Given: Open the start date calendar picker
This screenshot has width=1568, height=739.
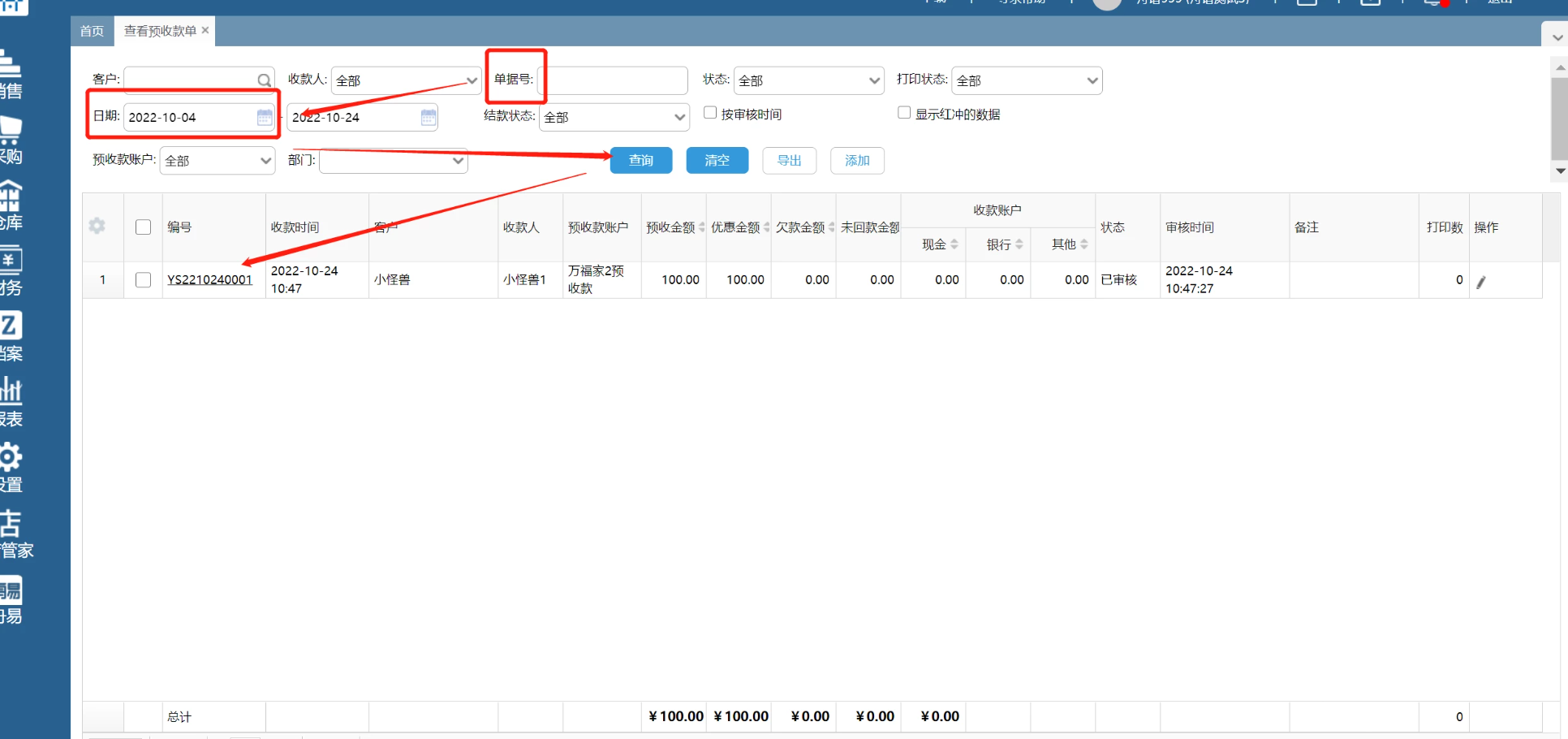Looking at the screenshot, I should pyautogui.click(x=265, y=118).
